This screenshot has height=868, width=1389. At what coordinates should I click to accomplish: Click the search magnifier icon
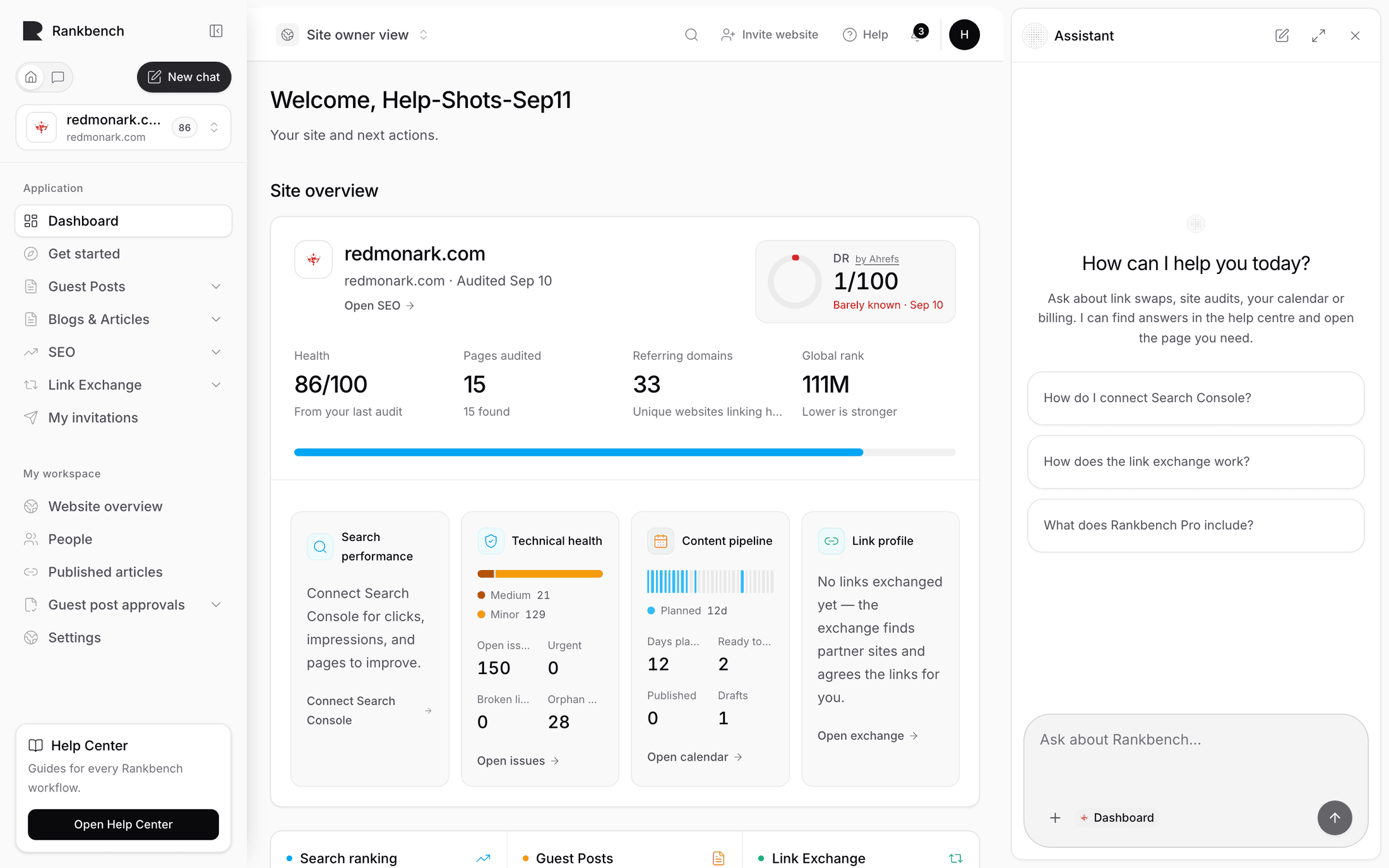(x=691, y=35)
